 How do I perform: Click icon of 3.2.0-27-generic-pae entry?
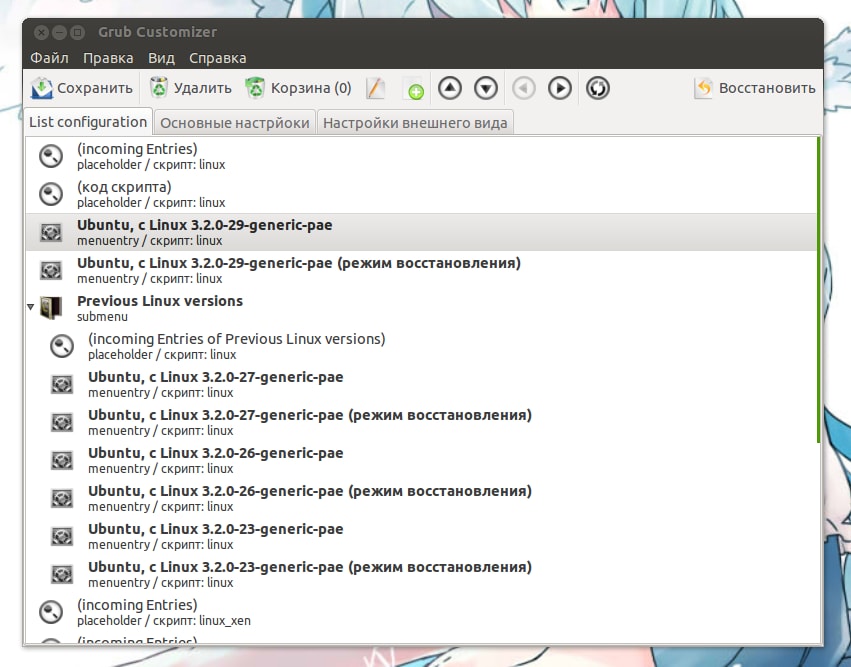(x=62, y=384)
